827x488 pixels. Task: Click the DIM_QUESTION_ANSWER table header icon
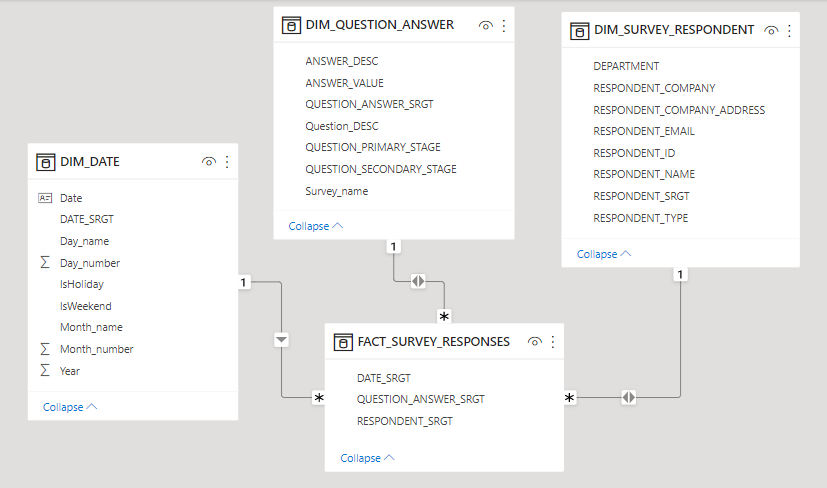[x=291, y=25]
